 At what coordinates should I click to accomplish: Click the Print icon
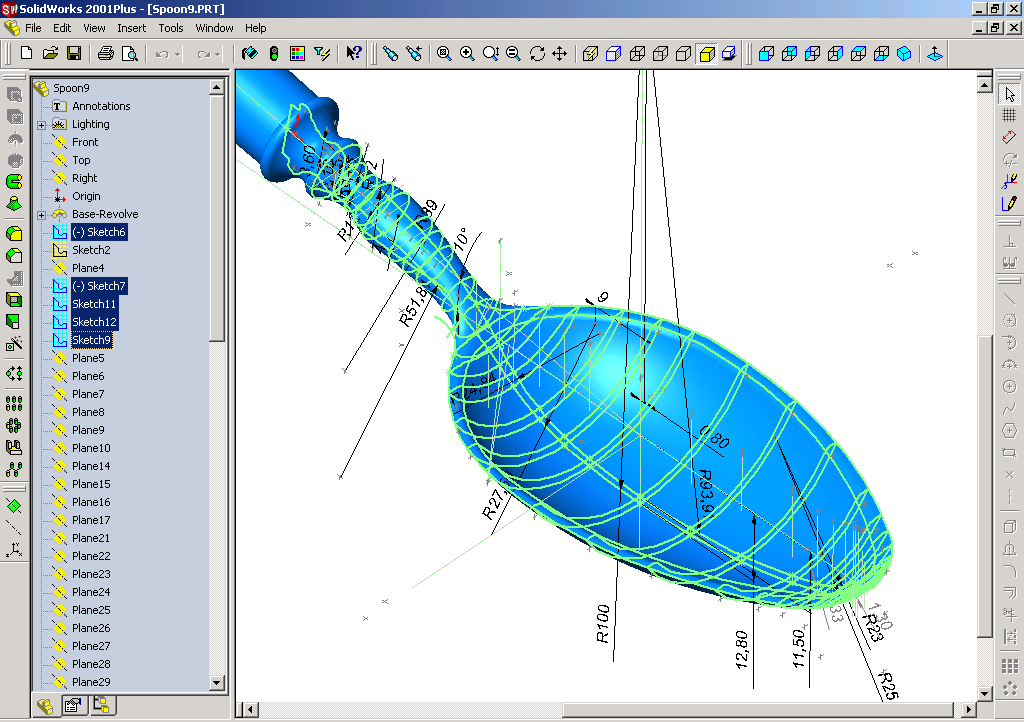coord(106,54)
